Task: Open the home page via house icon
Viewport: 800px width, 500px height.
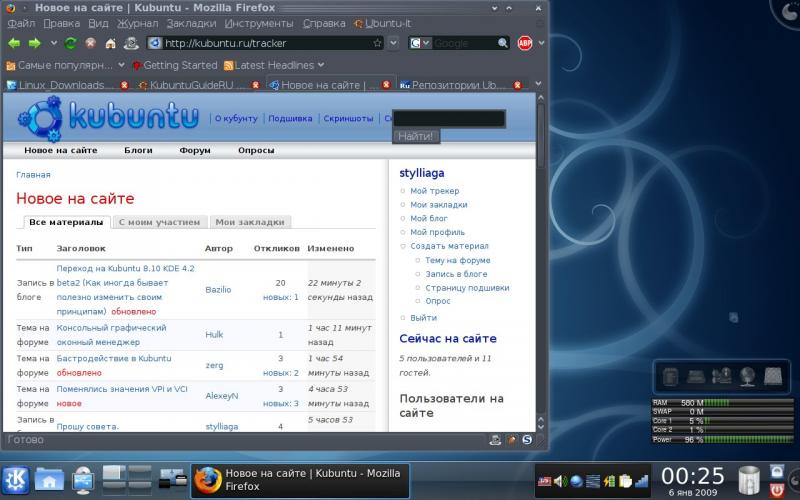Action: coord(110,43)
